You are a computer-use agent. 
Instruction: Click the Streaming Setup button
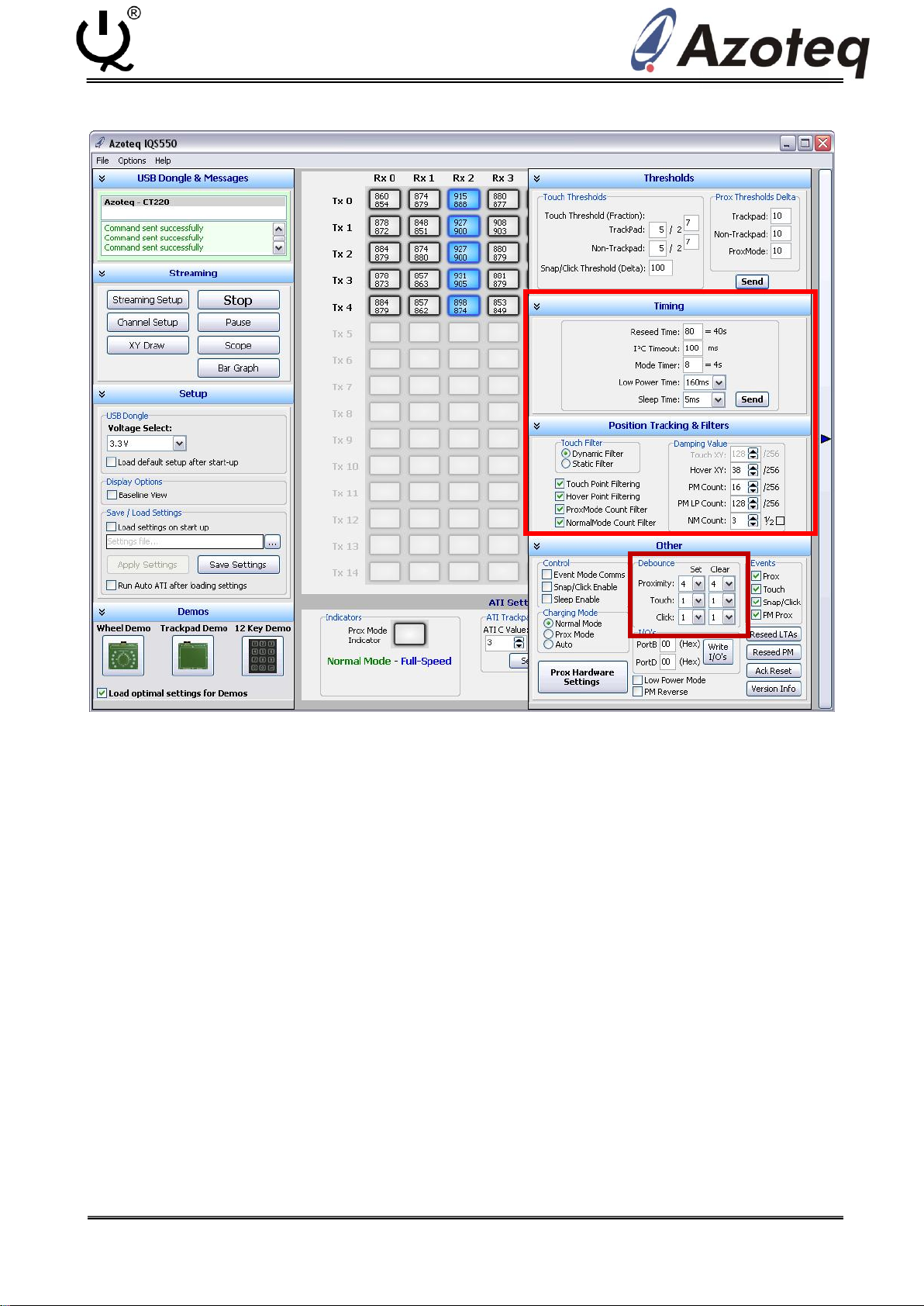147,300
